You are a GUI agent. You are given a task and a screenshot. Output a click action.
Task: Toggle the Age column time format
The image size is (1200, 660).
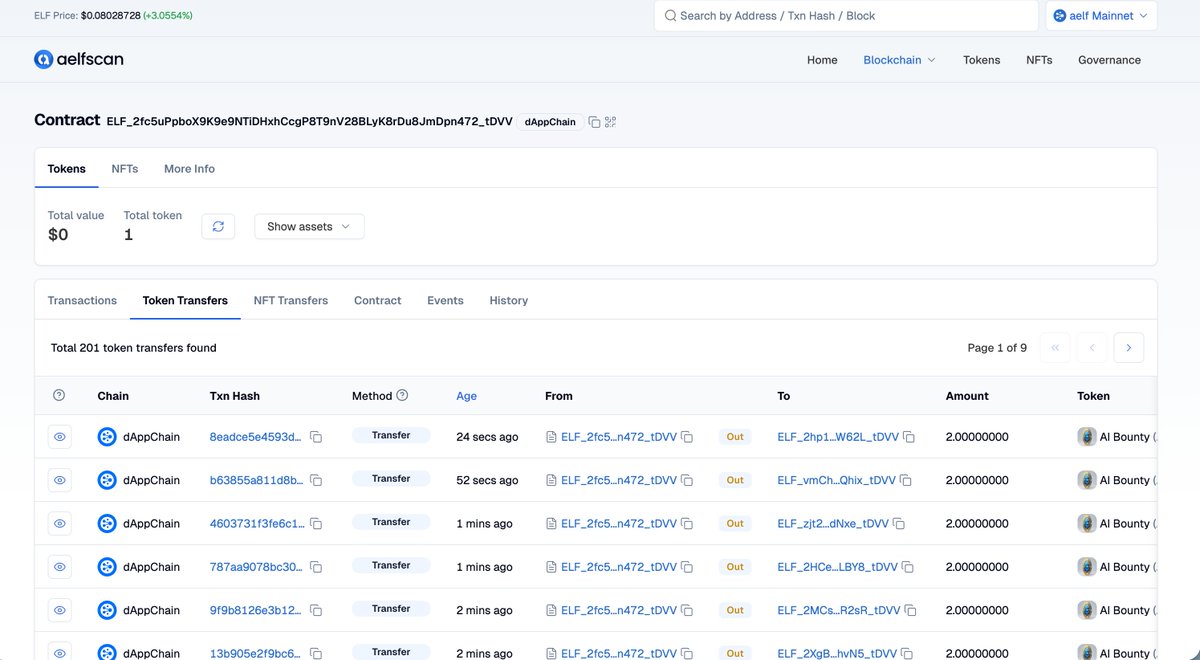466,396
